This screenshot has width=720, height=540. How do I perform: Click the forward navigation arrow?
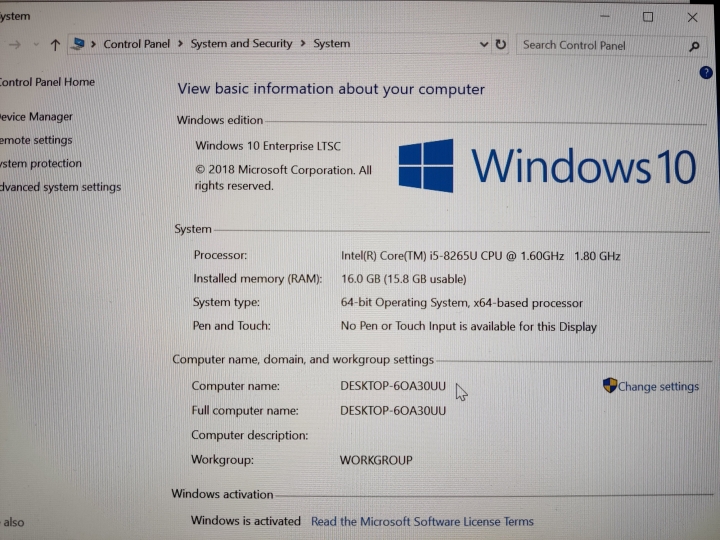pyautogui.click(x=15, y=45)
